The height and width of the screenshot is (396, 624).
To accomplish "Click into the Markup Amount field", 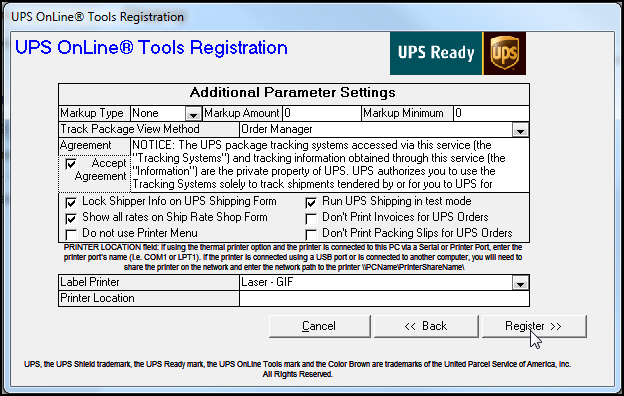I will tap(322, 113).
